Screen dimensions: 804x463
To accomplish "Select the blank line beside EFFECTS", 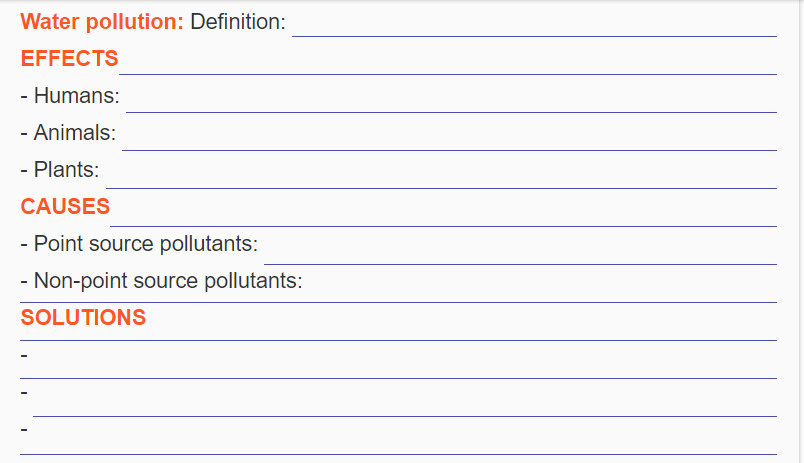I will click(448, 62).
